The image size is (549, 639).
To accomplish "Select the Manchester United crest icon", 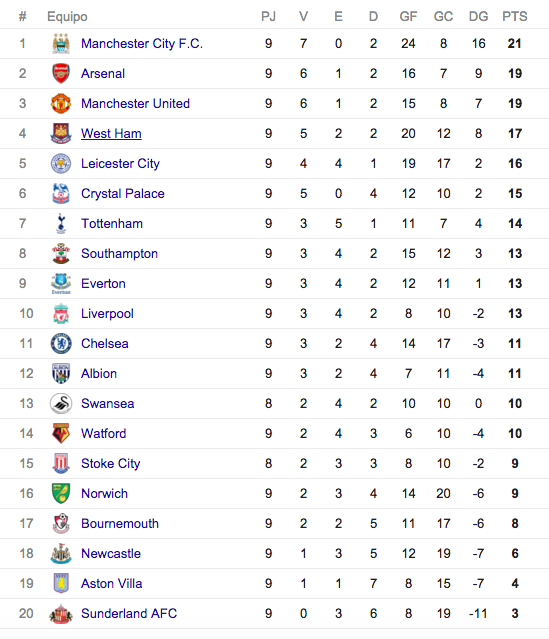I will pyautogui.click(x=61, y=104).
